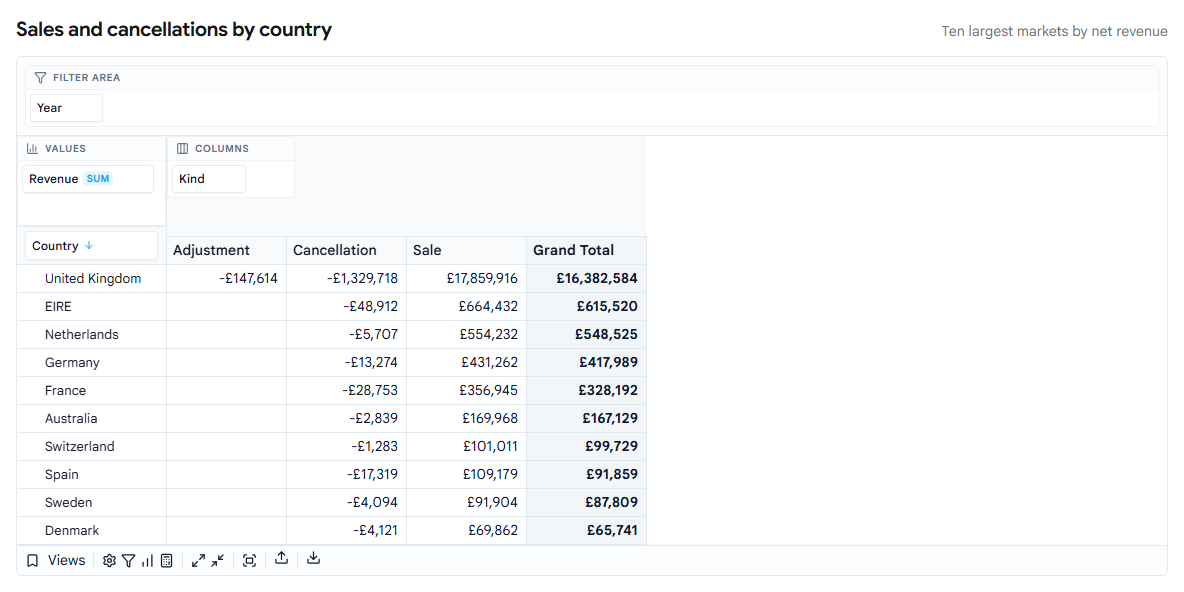Expand all rows with expand arrows icon

(x=199, y=560)
